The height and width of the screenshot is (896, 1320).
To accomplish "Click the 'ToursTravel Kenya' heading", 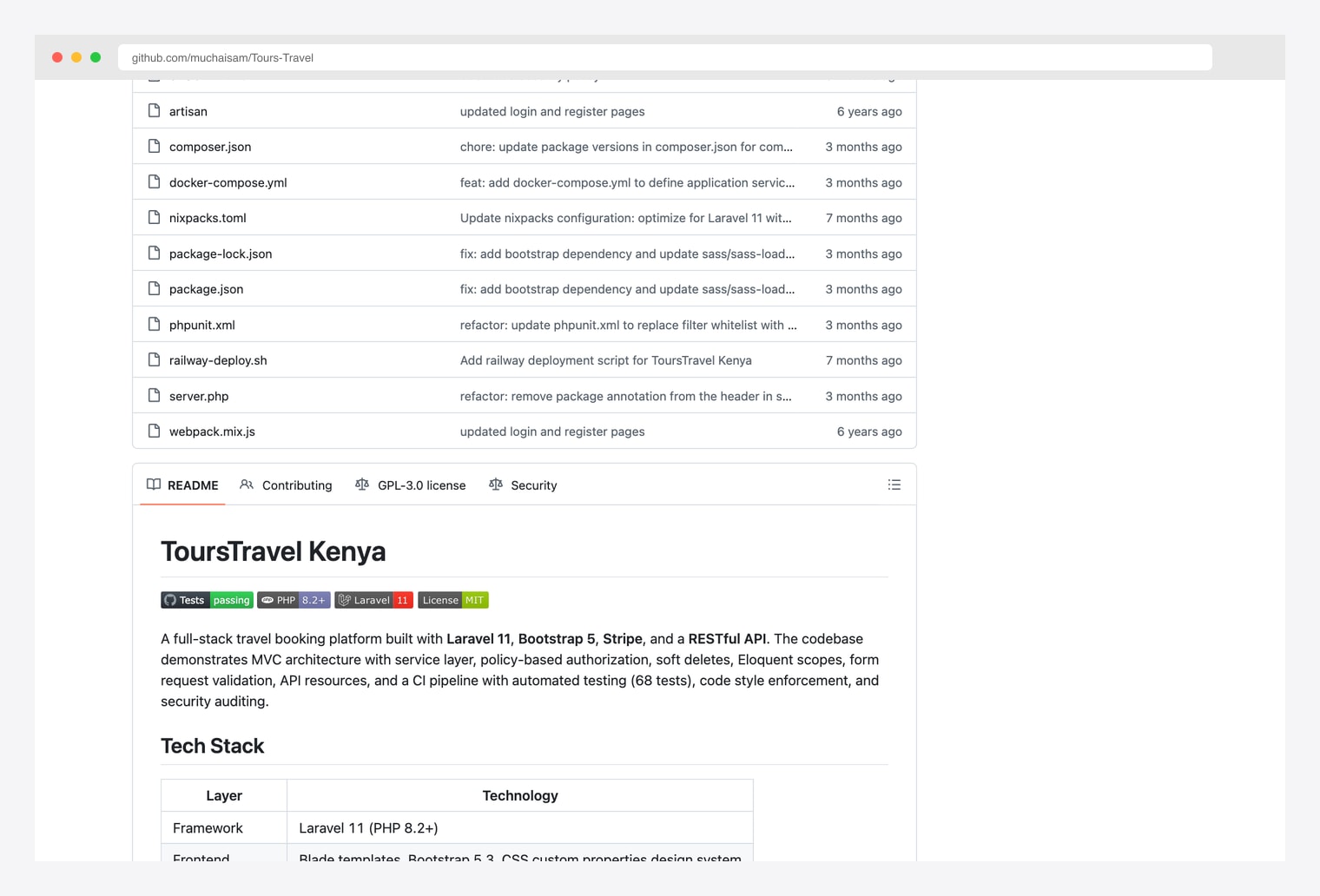I will (x=274, y=551).
